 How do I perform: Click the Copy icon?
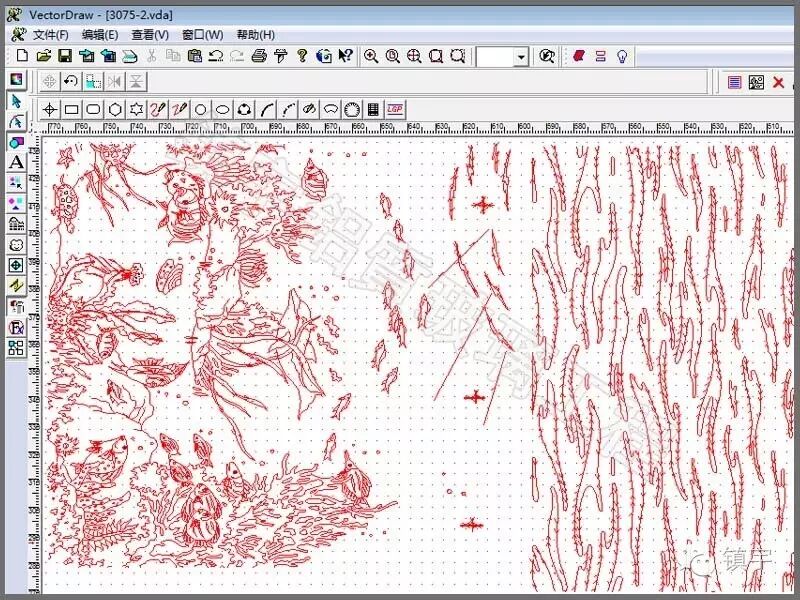tap(173, 56)
